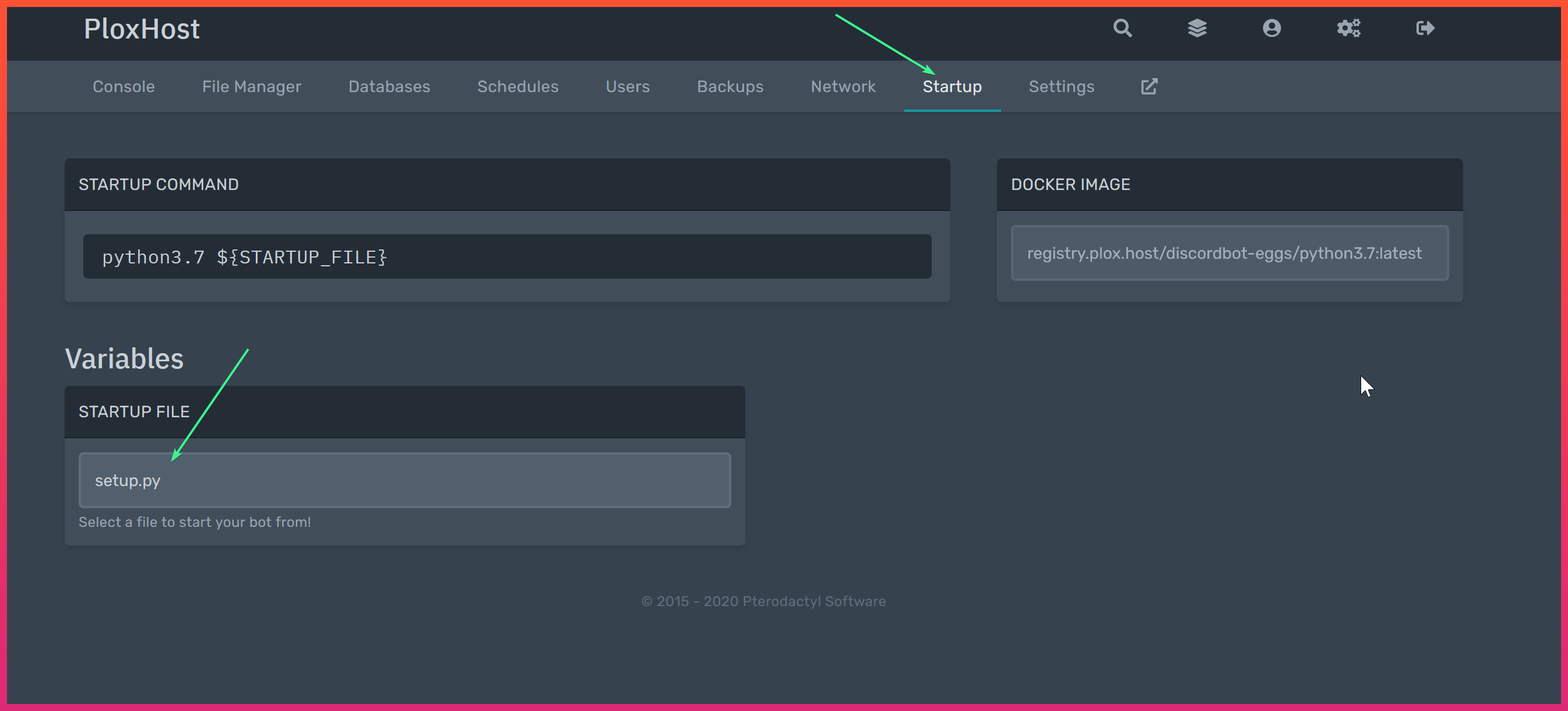The height and width of the screenshot is (711, 1568).
Task: Navigate to the Backups tab
Action: (731, 86)
